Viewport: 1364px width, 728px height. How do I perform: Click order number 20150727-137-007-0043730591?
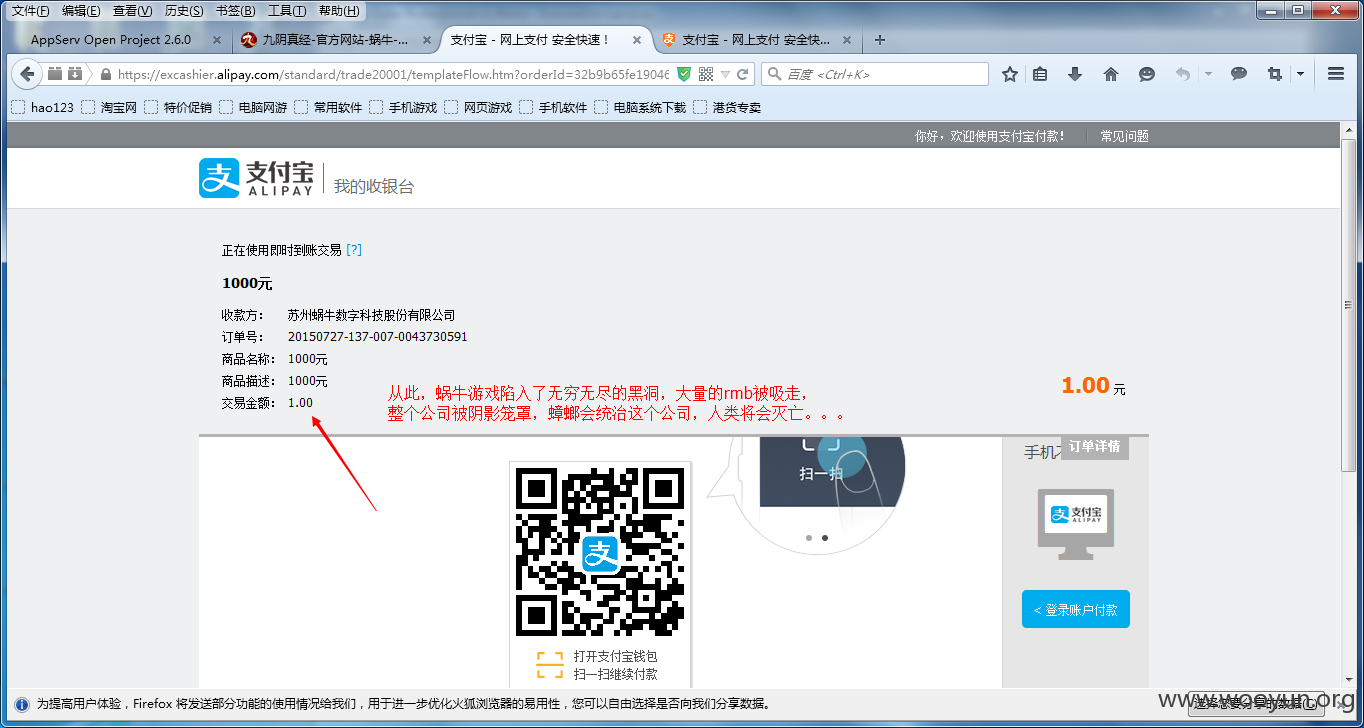coord(377,337)
